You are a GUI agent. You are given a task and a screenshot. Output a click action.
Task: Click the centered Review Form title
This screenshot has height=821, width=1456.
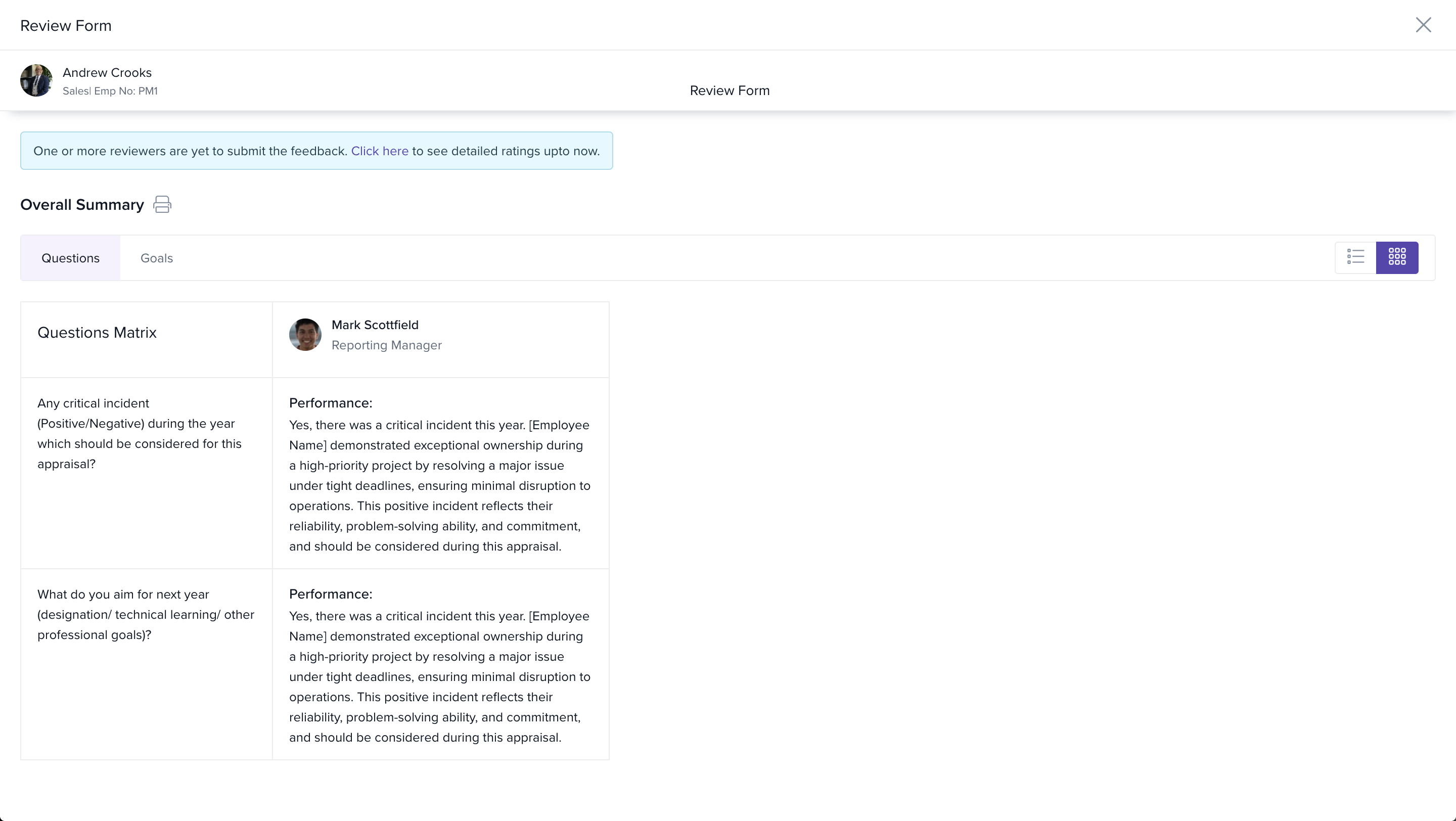click(729, 90)
